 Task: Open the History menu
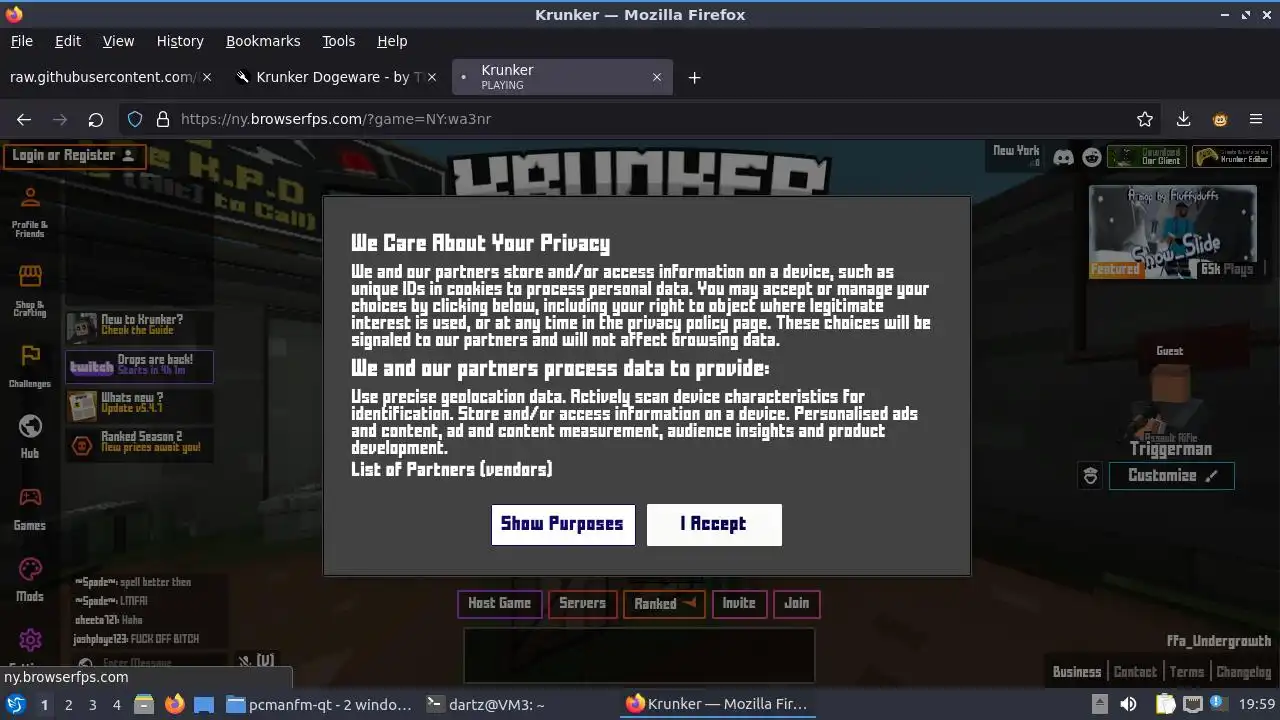click(180, 41)
